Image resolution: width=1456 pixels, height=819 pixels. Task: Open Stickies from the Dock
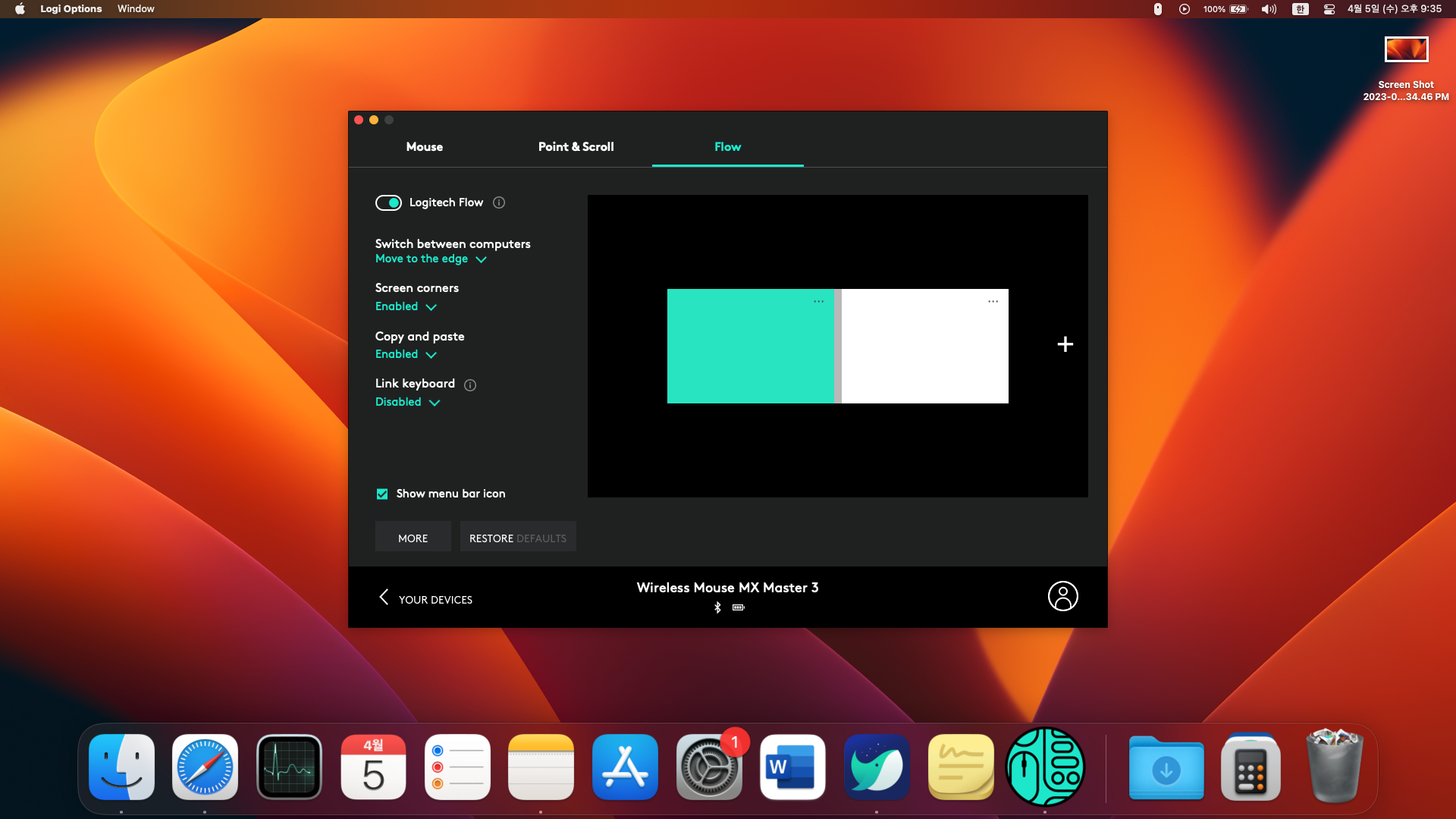pyautogui.click(x=961, y=767)
